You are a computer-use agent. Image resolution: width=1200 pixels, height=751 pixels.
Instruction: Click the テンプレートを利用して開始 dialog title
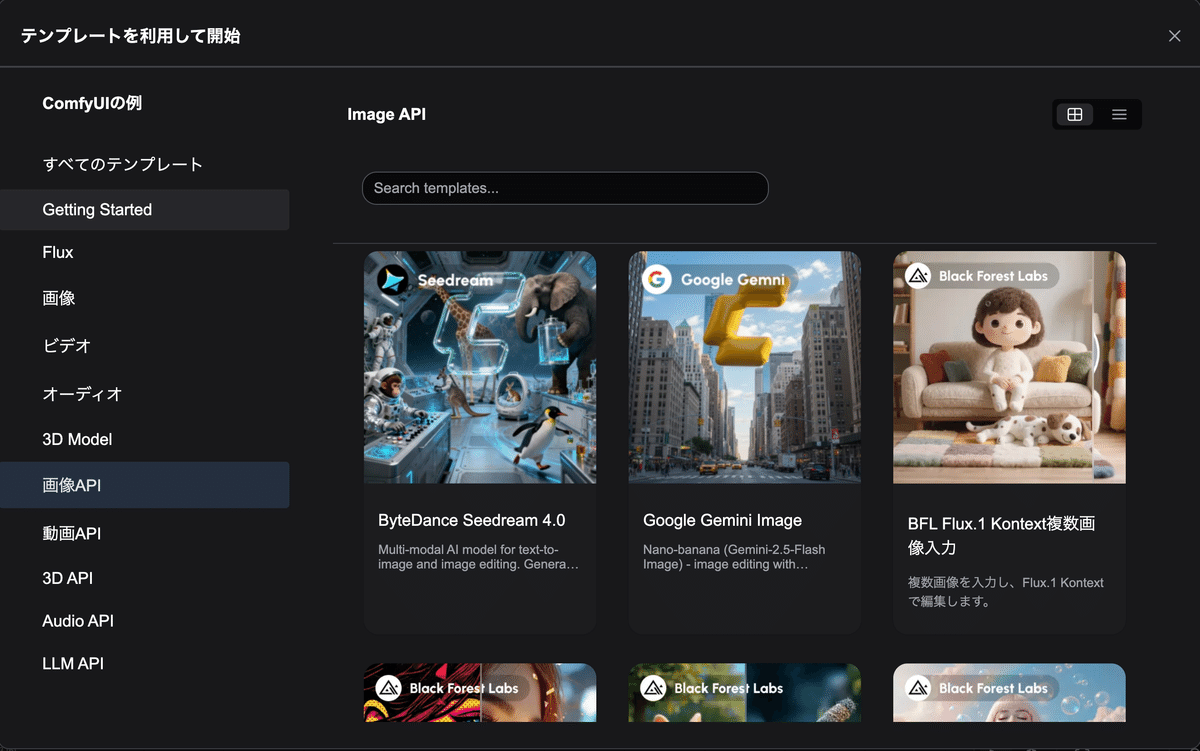click(x=130, y=36)
